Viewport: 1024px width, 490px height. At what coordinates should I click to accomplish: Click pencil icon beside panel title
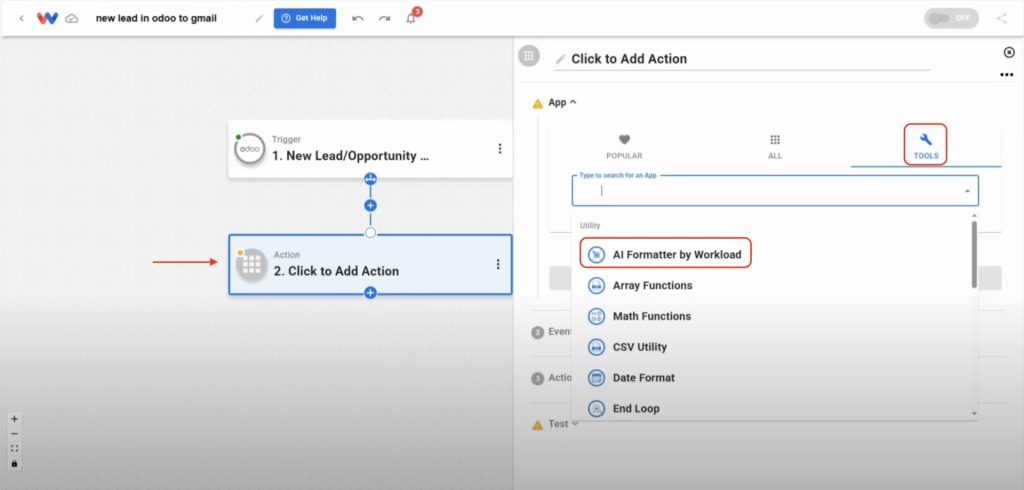(x=560, y=59)
